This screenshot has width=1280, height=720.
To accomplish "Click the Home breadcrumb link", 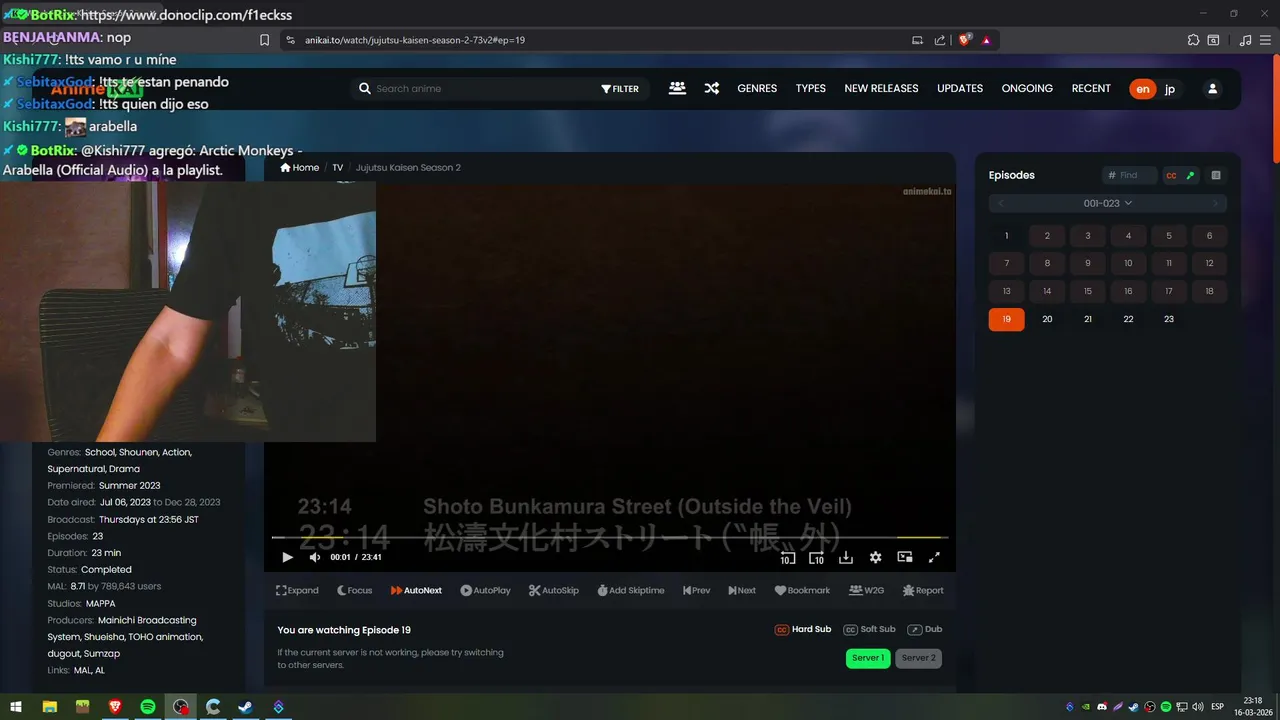I will tap(300, 167).
